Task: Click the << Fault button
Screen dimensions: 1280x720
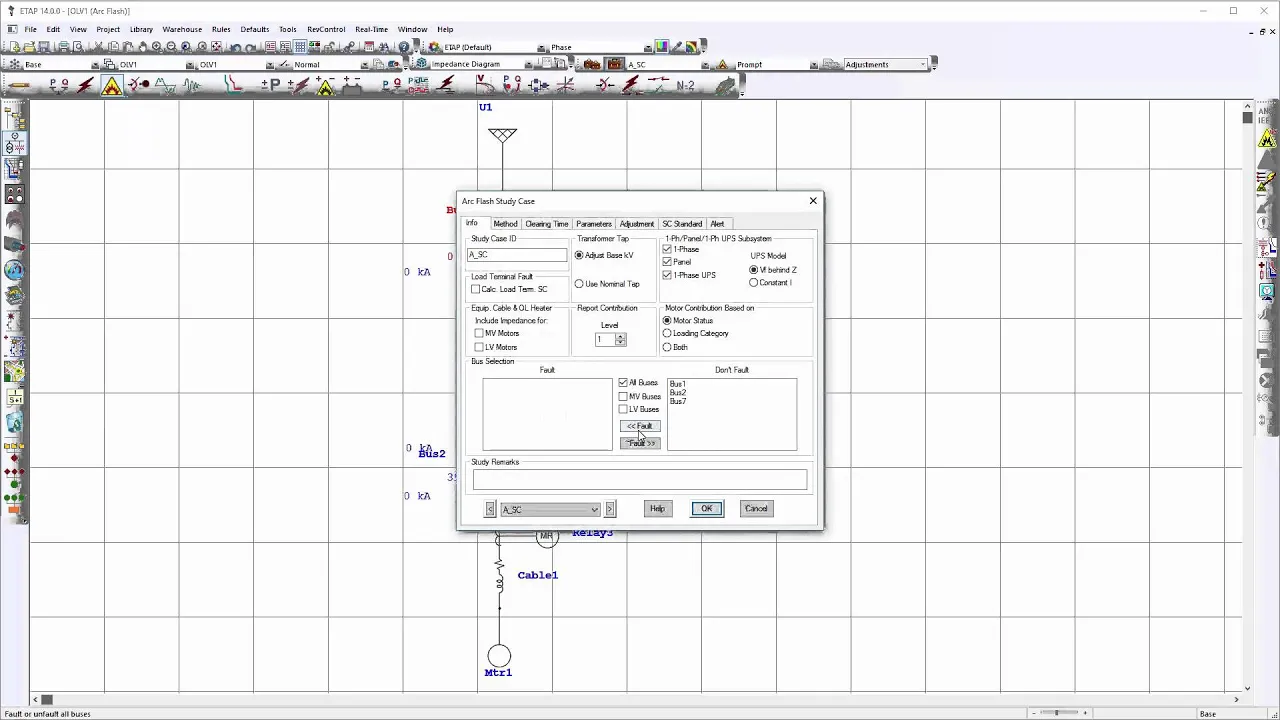Action: pos(640,427)
